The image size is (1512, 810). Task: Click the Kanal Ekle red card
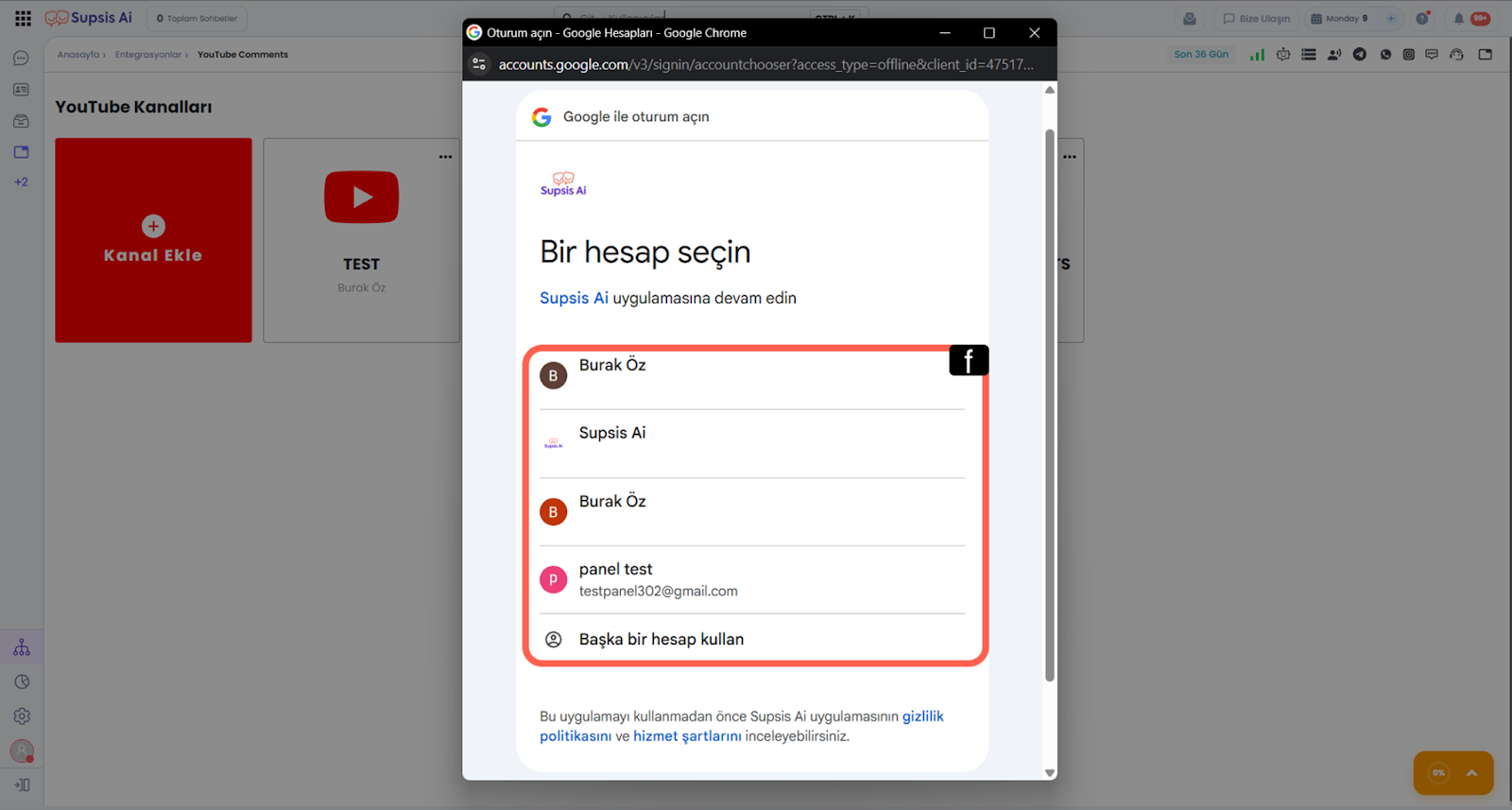[x=153, y=240]
